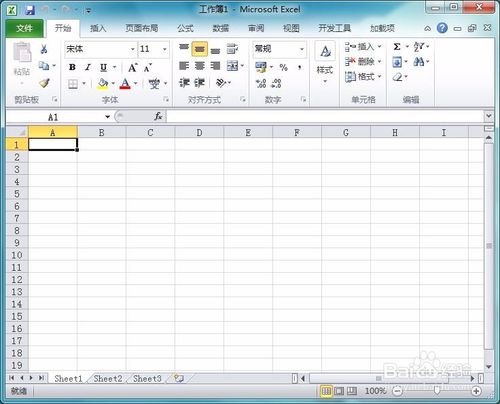Click the Paste clipboard icon
Image resolution: width=500 pixels, height=404 pixels.
click(22, 52)
